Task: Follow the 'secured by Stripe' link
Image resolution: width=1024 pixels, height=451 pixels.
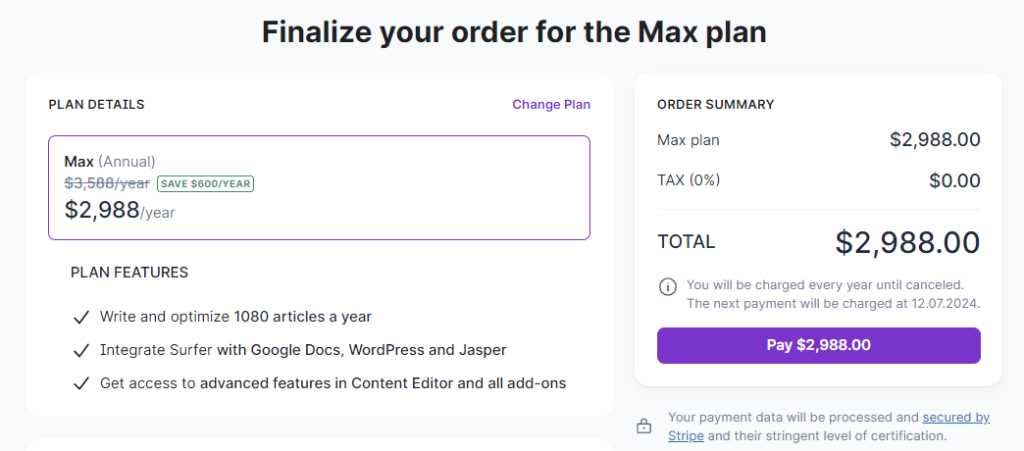Action: pyautogui.click(x=956, y=417)
